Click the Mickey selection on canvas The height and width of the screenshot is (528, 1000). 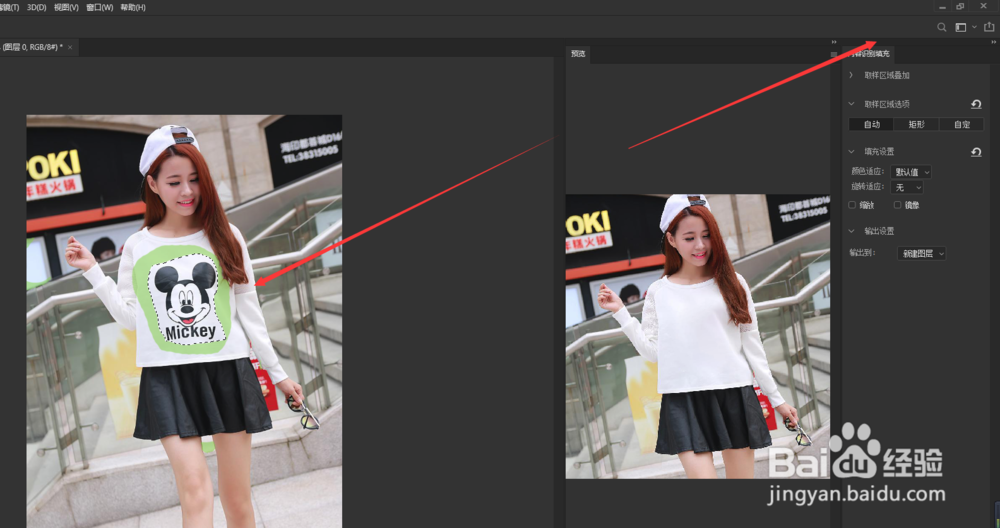[x=188, y=299]
